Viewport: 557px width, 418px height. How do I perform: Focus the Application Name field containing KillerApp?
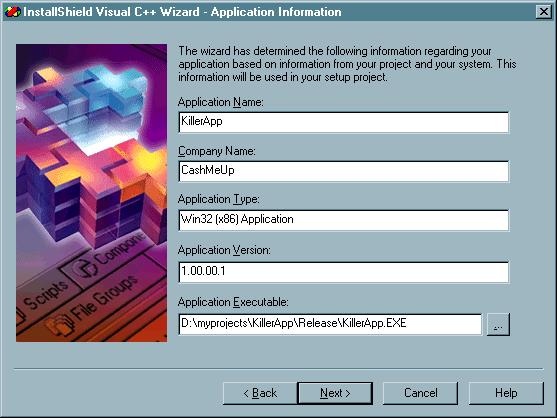tap(344, 122)
